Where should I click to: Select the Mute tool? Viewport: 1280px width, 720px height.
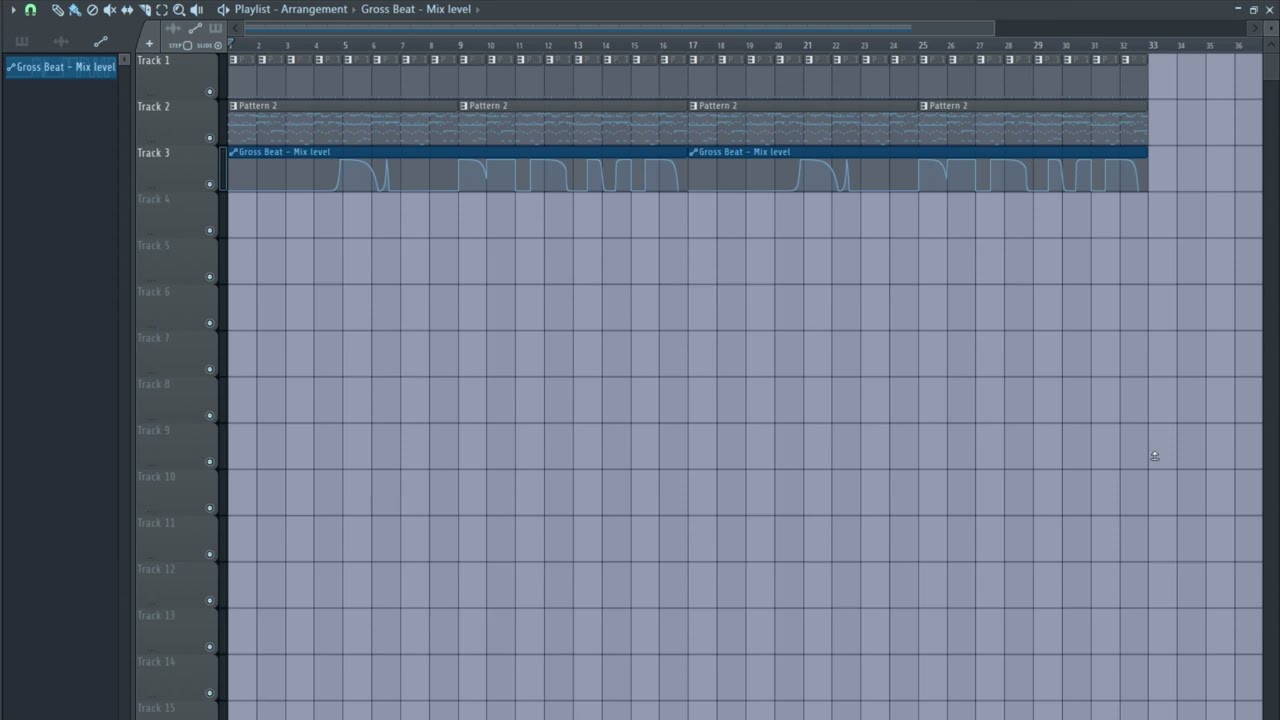click(110, 9)
